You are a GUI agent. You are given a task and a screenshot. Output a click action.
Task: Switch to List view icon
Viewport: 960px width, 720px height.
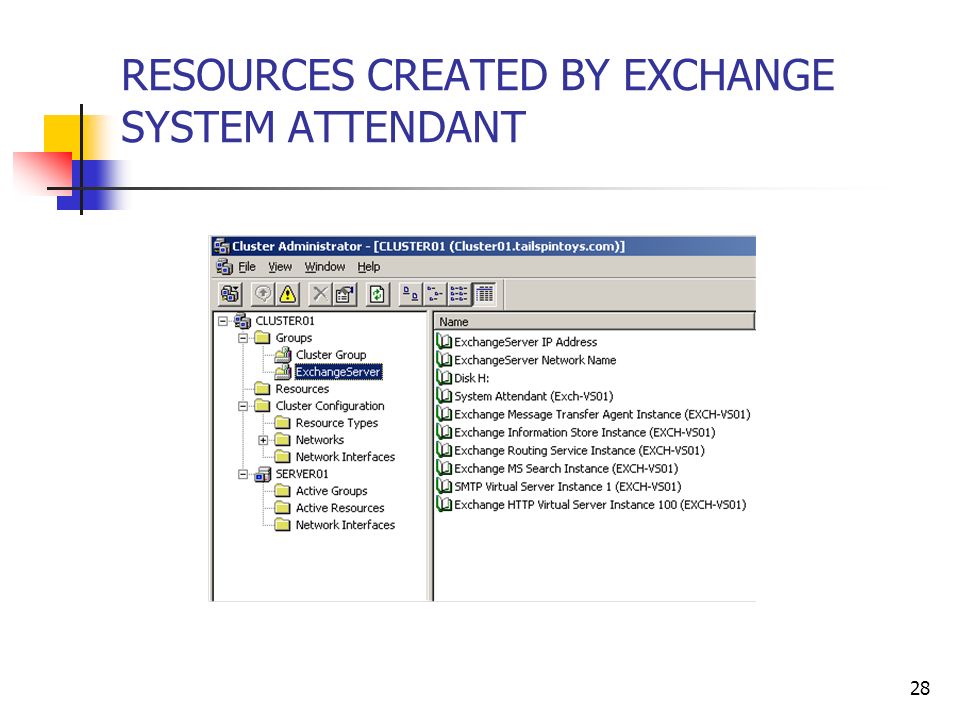pos(459,294)
